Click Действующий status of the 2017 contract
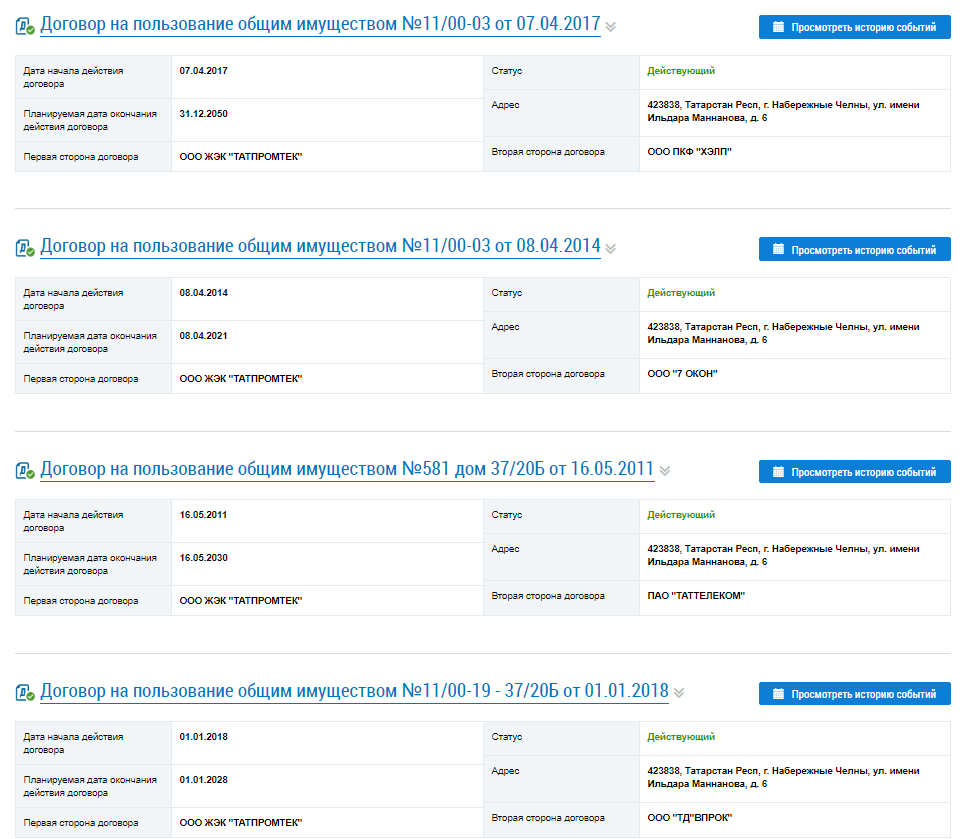This screenshot has height=839, width=965. [681, 71]
